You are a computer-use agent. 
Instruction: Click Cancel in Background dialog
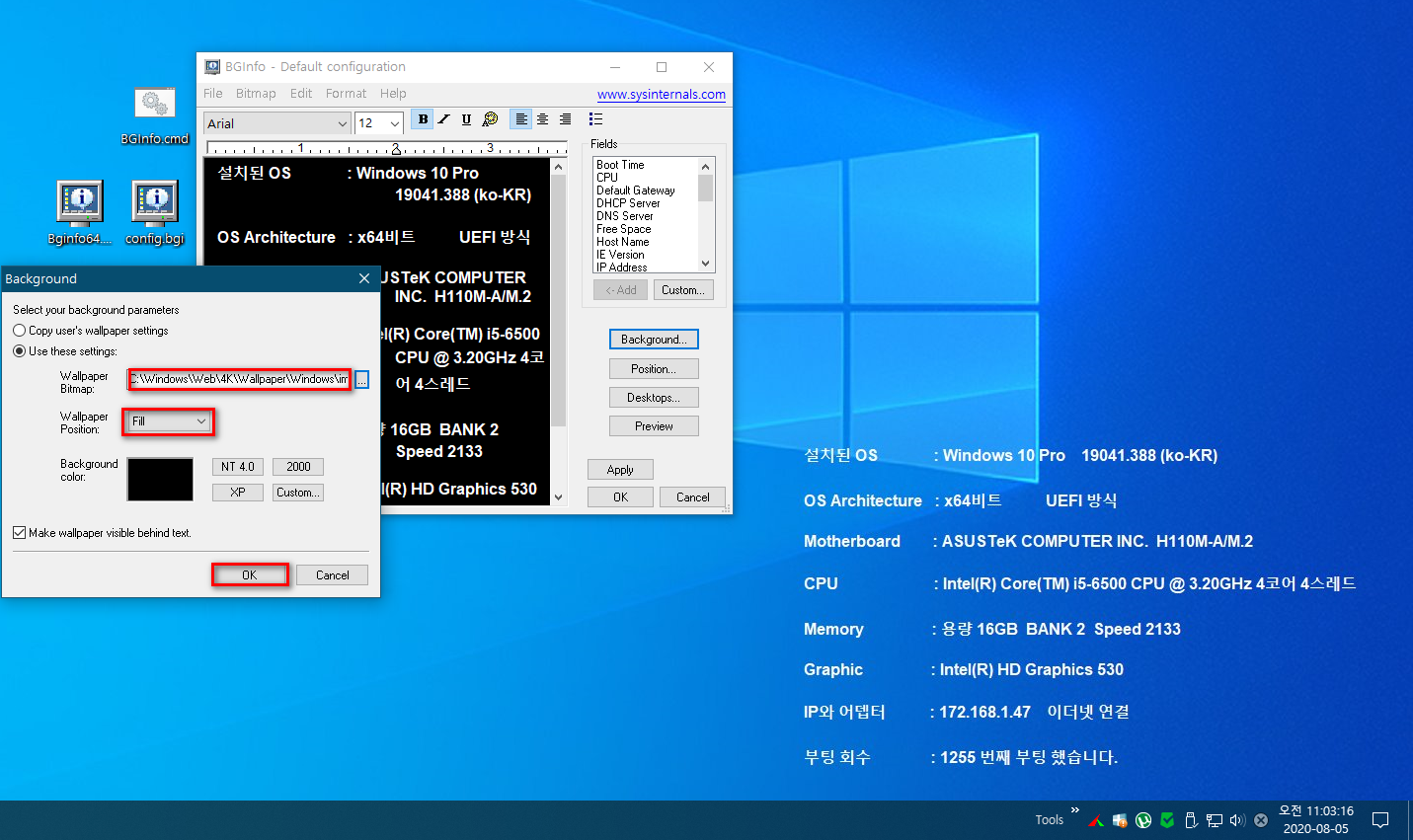(332, 575)
